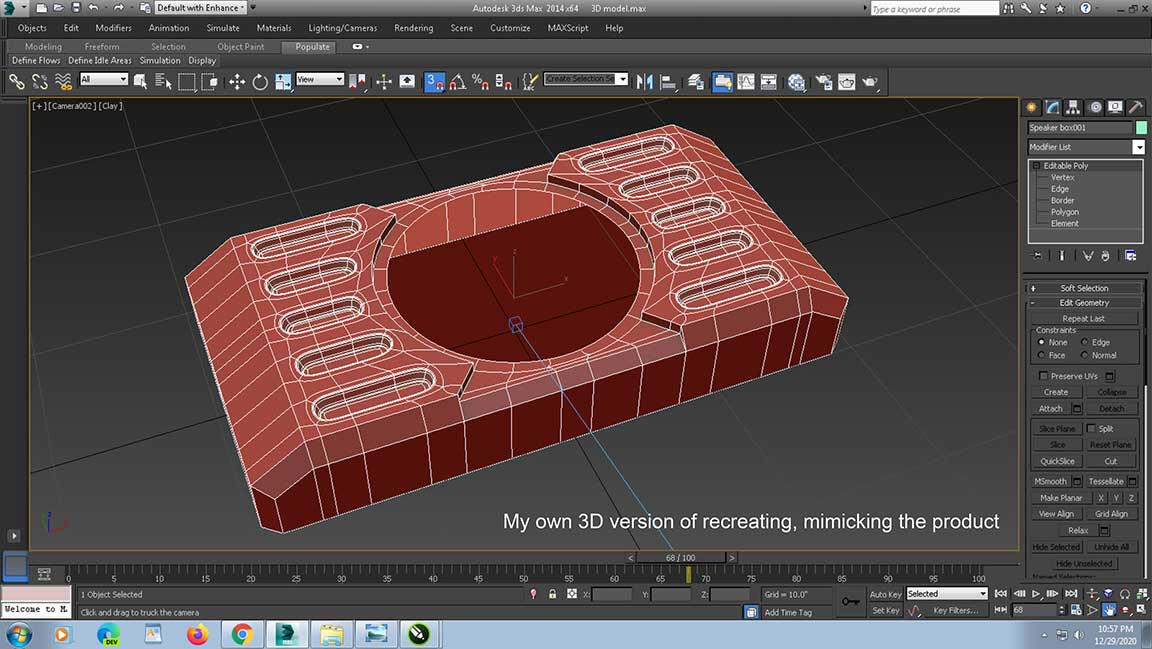Click the object color swatch beside name
The image size is (1152, 649).
click(1141, 127)
